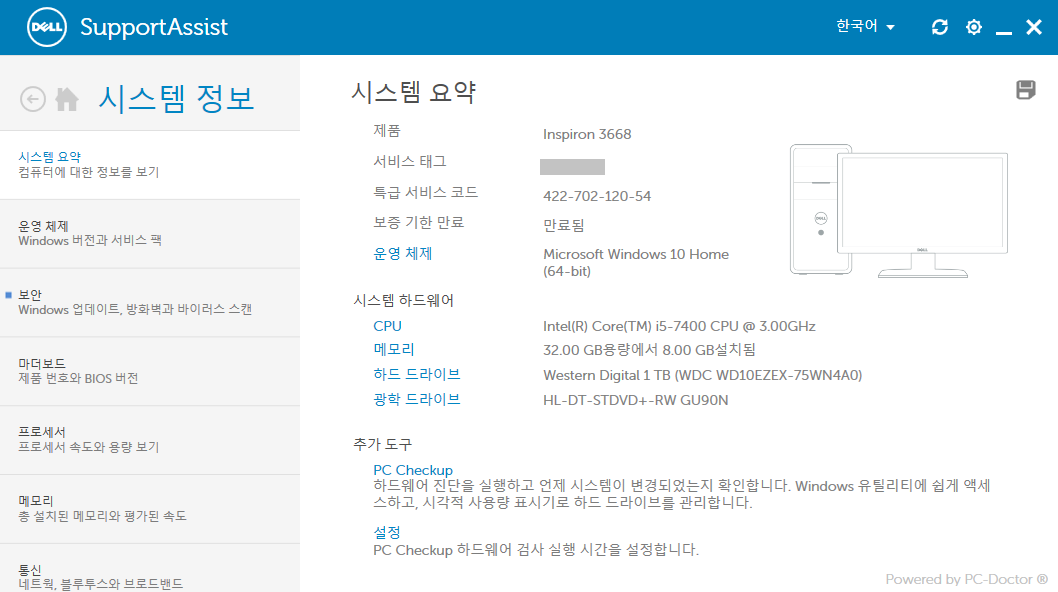
Task: Click the refresh icon in the header
Action: click(x=939, y=27)
